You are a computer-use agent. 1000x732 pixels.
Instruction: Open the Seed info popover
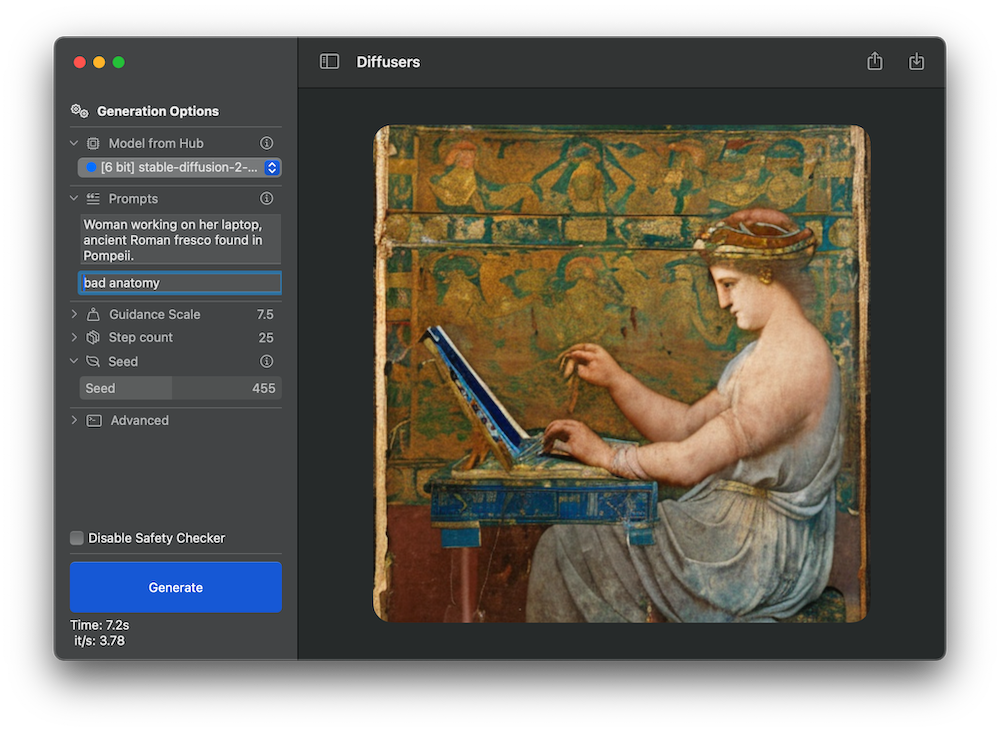266,361
